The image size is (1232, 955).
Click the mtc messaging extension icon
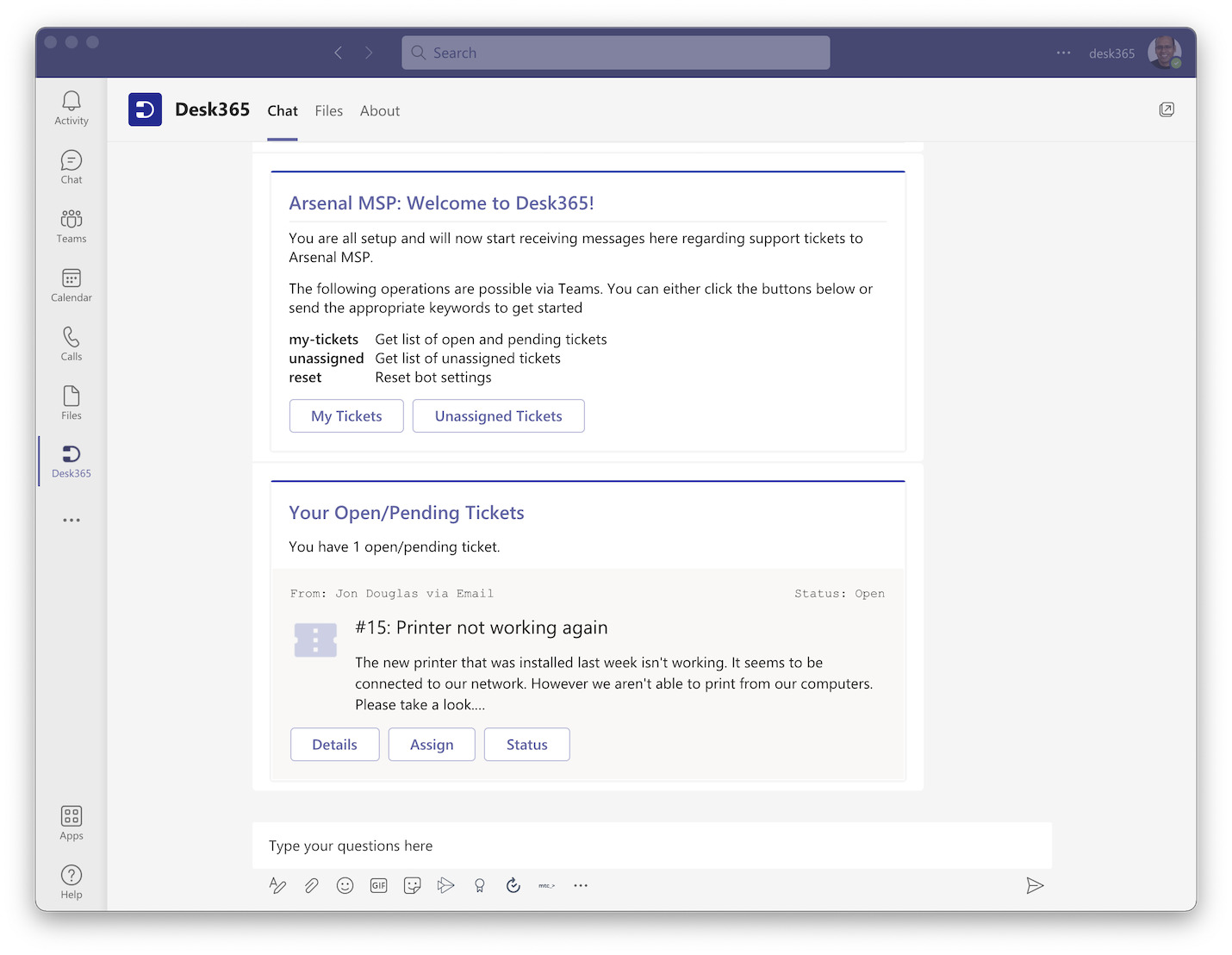[x=547, y=885]
